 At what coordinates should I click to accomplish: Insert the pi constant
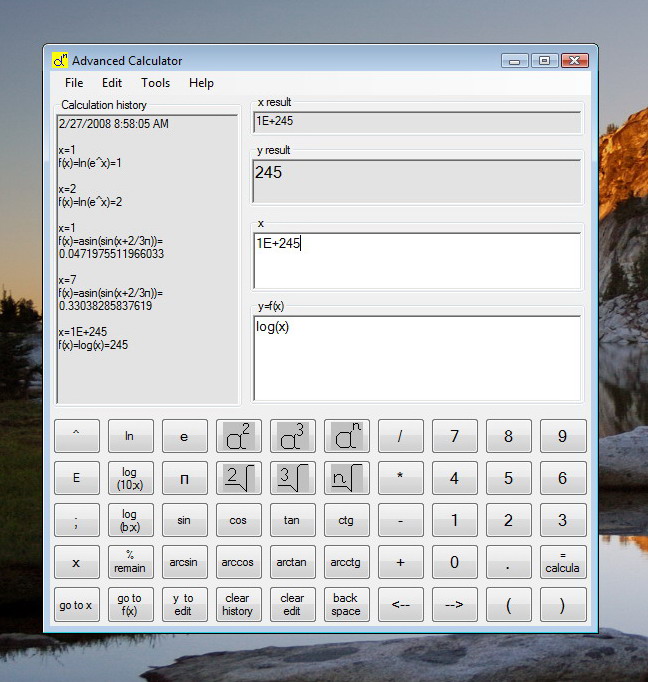click(x=184, y=478)
